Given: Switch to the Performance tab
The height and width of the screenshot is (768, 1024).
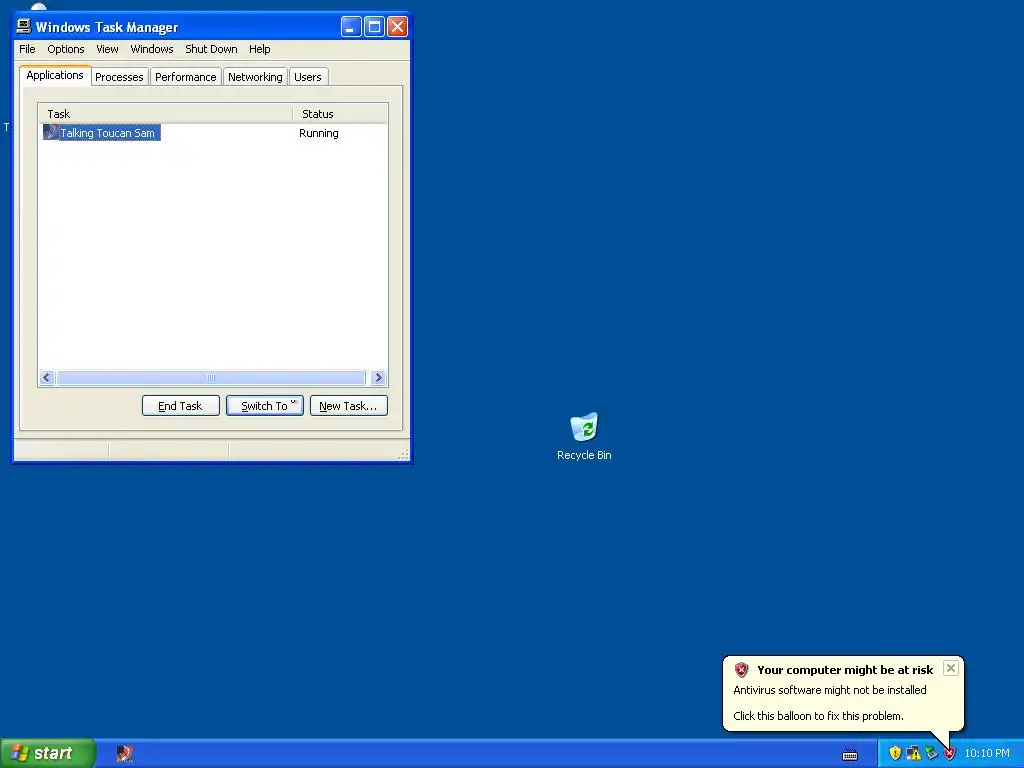Looking at the screenshot, I should point(185,77).
